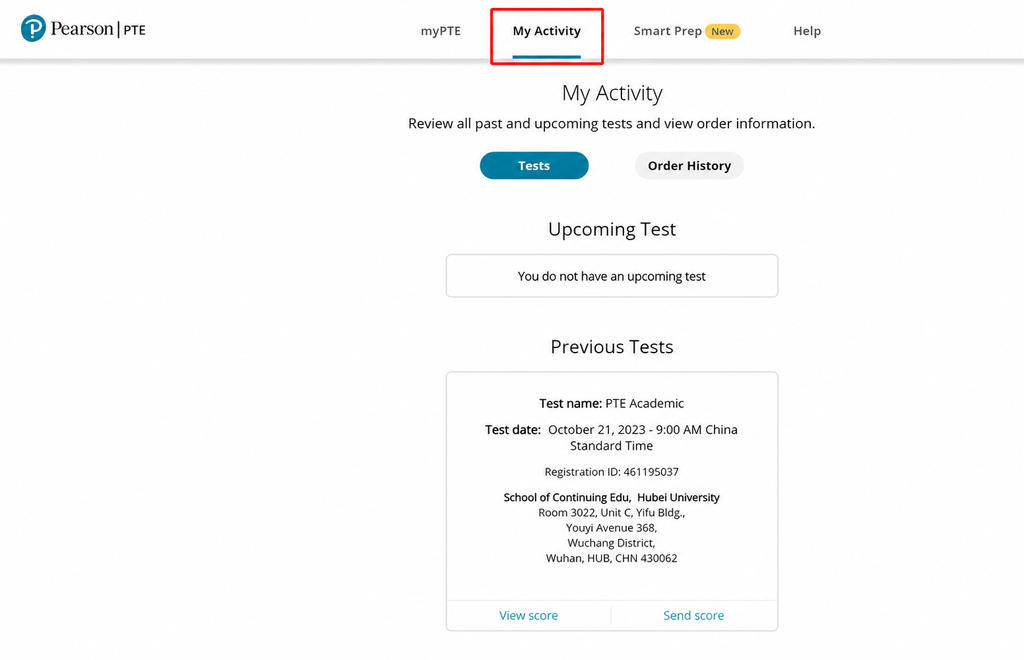Screen dimensions: 1024x660
Task: Switch to the Order History view
Action: pyautogui.click(x=689, y=166)
